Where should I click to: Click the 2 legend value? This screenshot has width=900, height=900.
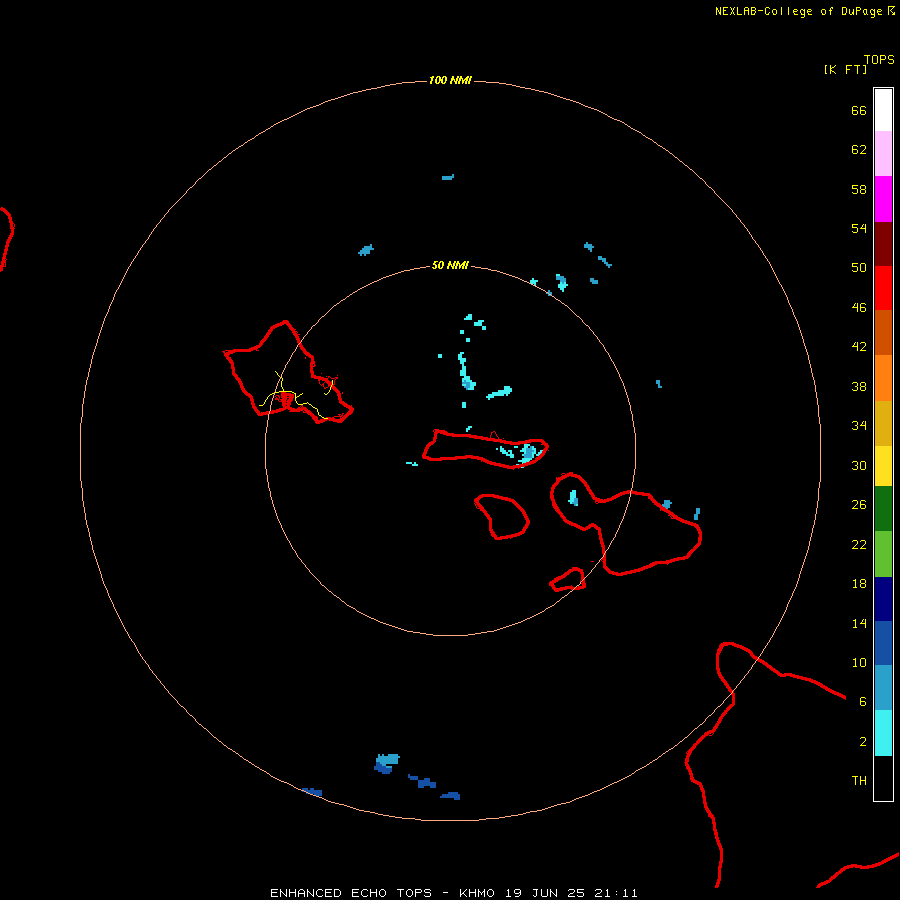[x=863, y=742]
